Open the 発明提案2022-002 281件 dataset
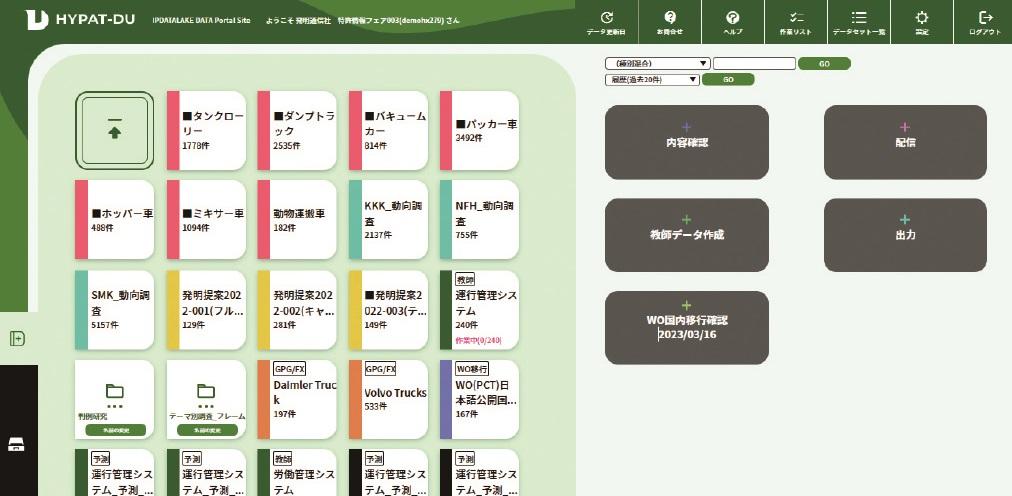 (298, 310)
